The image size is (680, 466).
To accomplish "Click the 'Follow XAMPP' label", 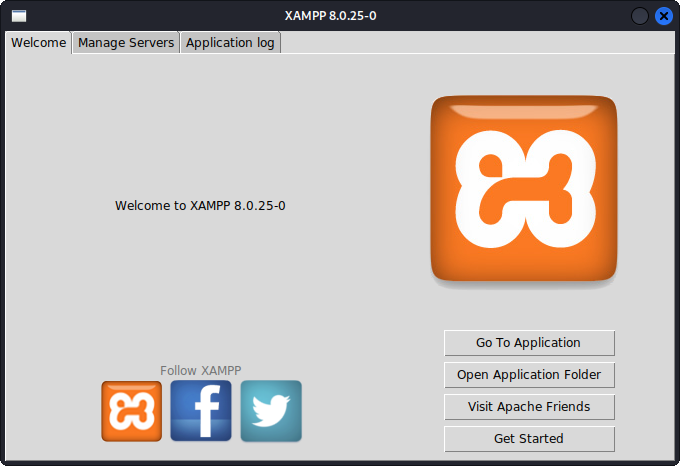I will pyautogui.click(x=201, y=371).
